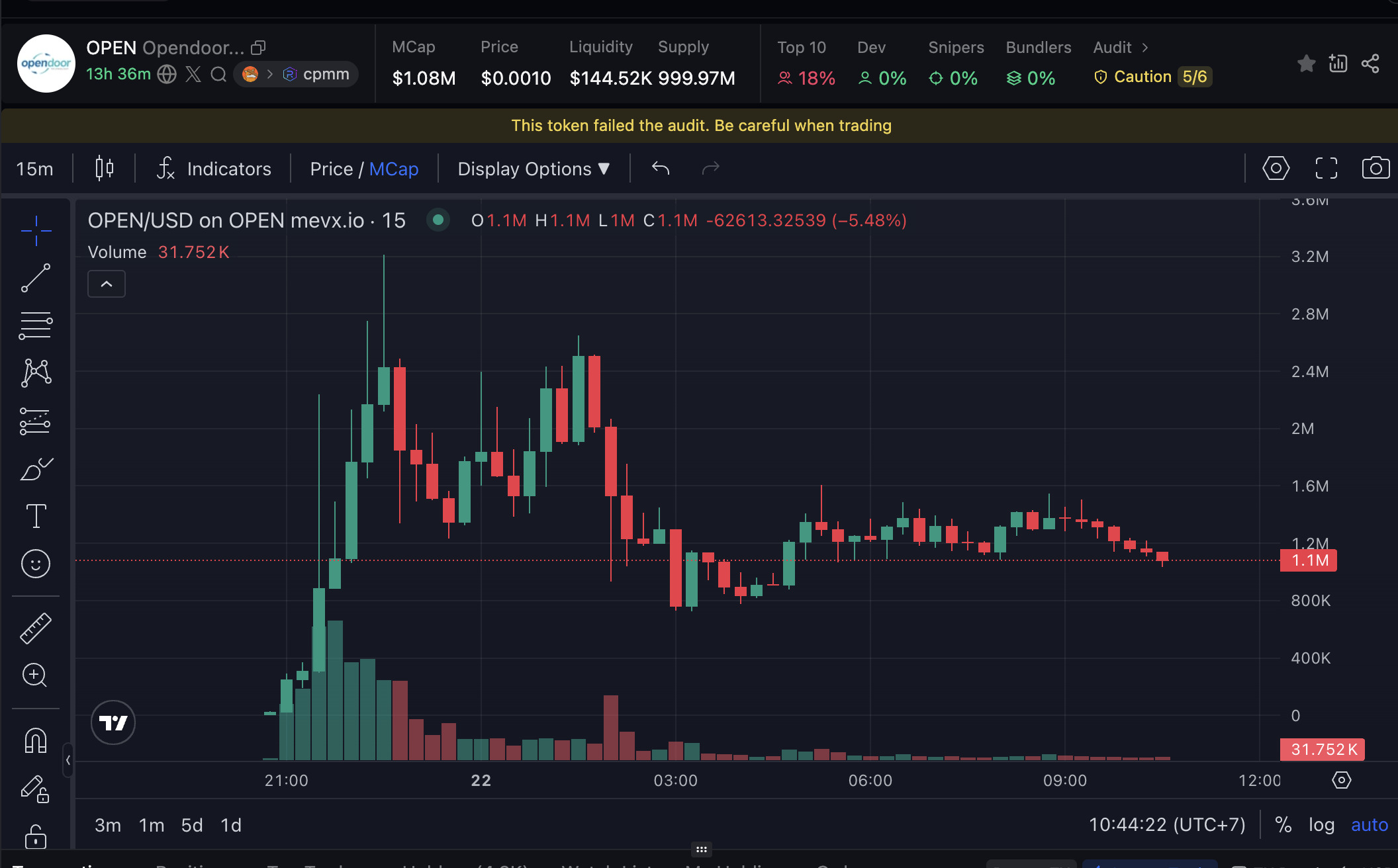Open the chart stats icon near share

point(1338,64)
